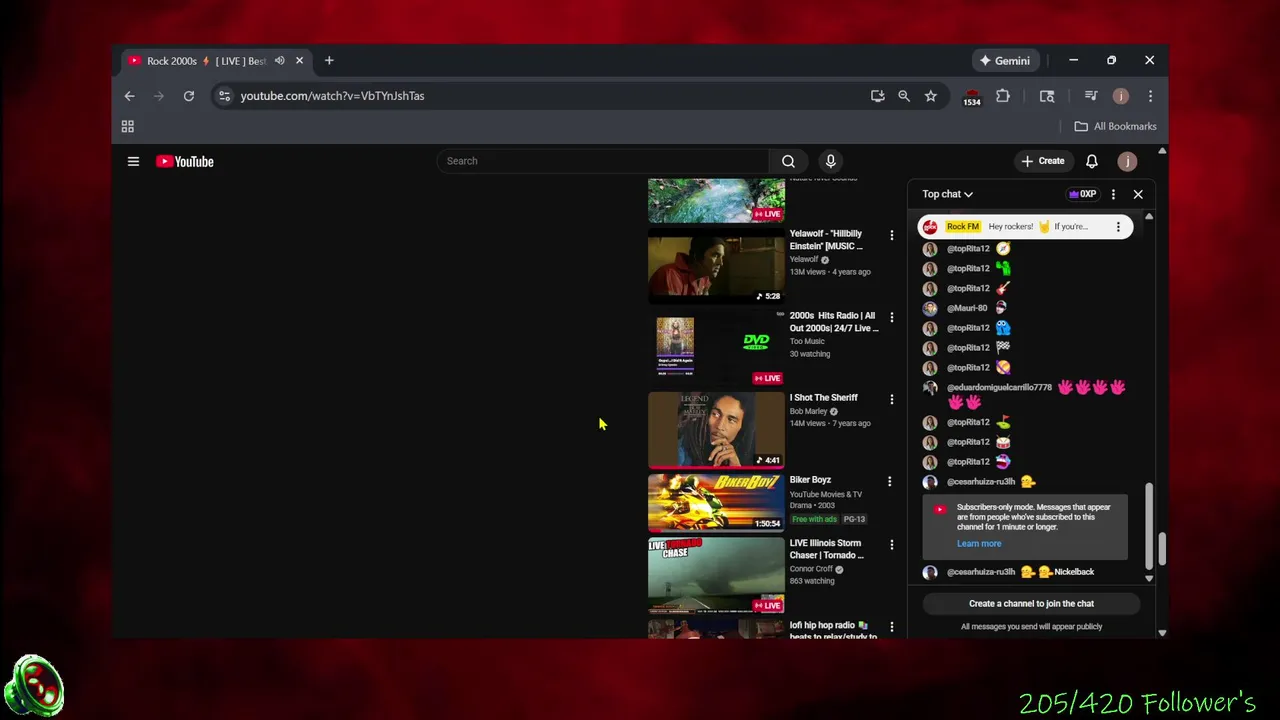Reload the page
Image resolution: width=1280 pixels, height=720 pixels.
coord(188,96)
